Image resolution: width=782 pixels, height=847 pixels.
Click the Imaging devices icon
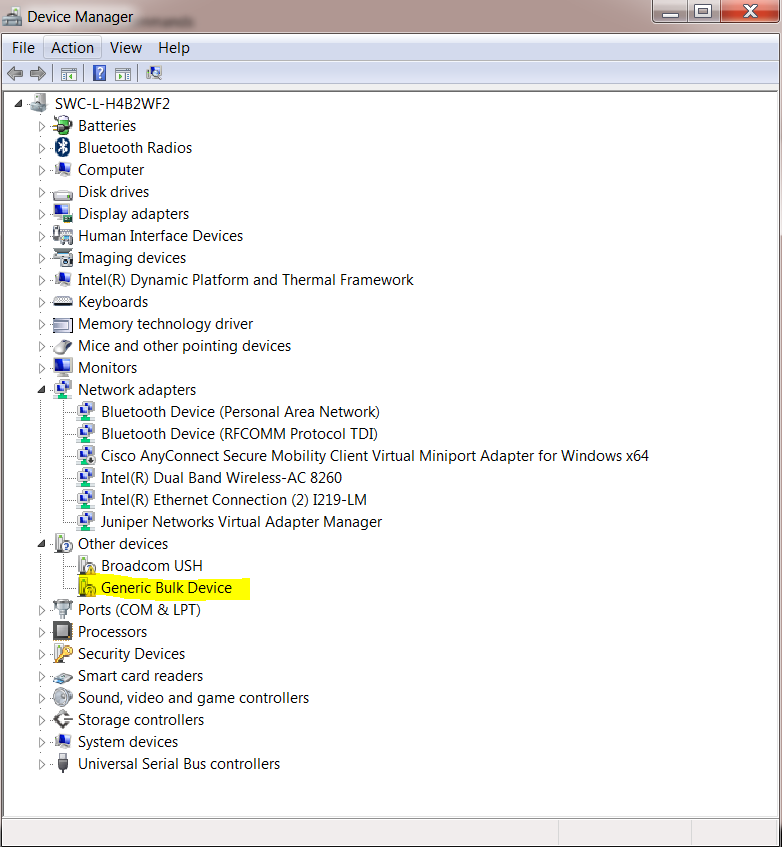point(63,258)
